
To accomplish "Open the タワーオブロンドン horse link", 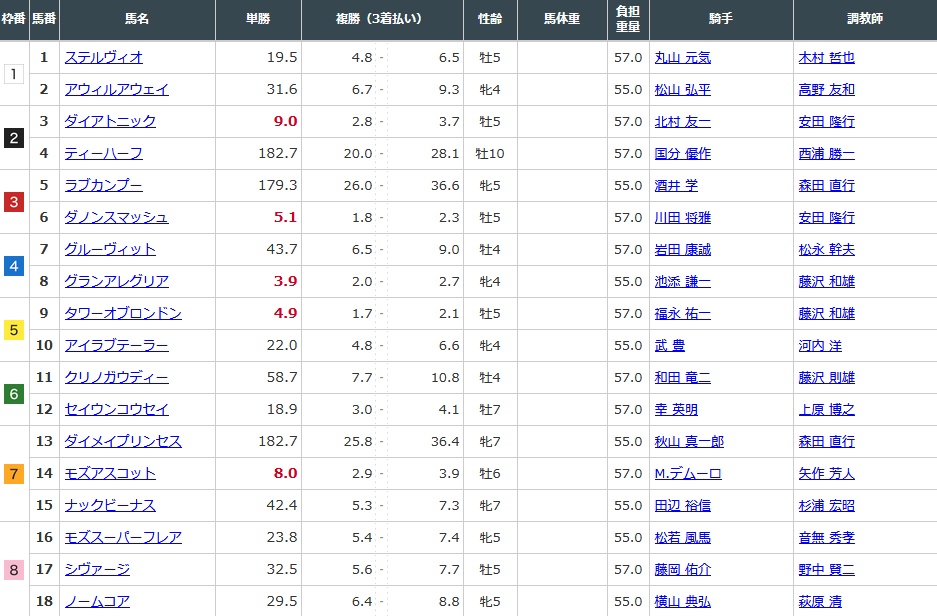I will (x=122, y=314).
